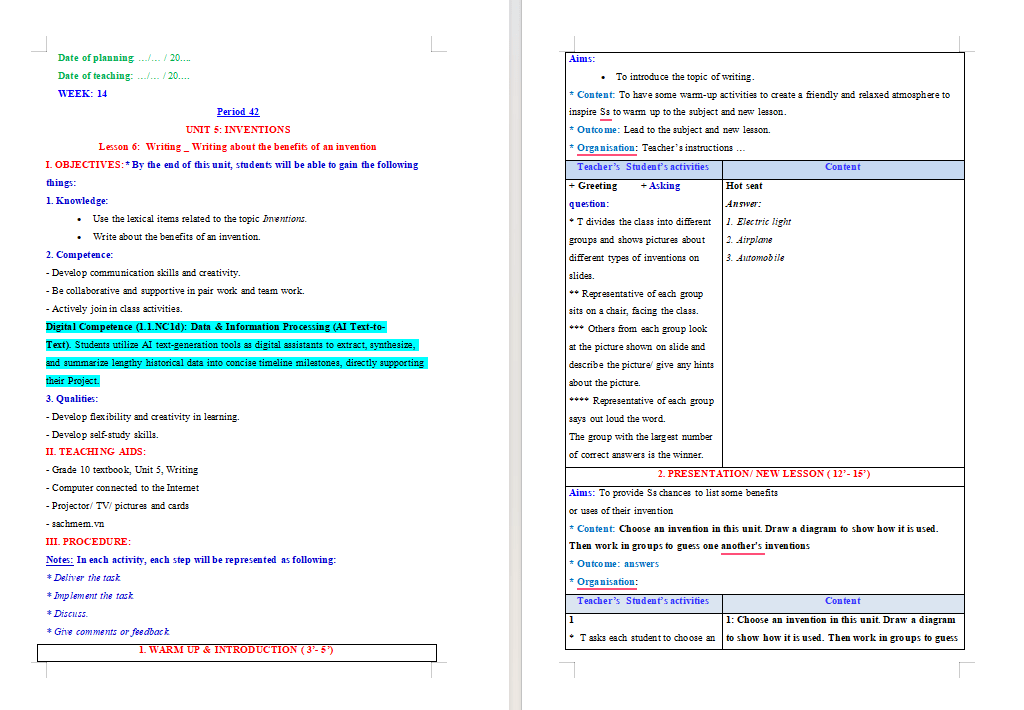Click '2. PRESENTATION/ NEW LESSON' heading
Screen dimensions: 1024x710
(763, 474)
